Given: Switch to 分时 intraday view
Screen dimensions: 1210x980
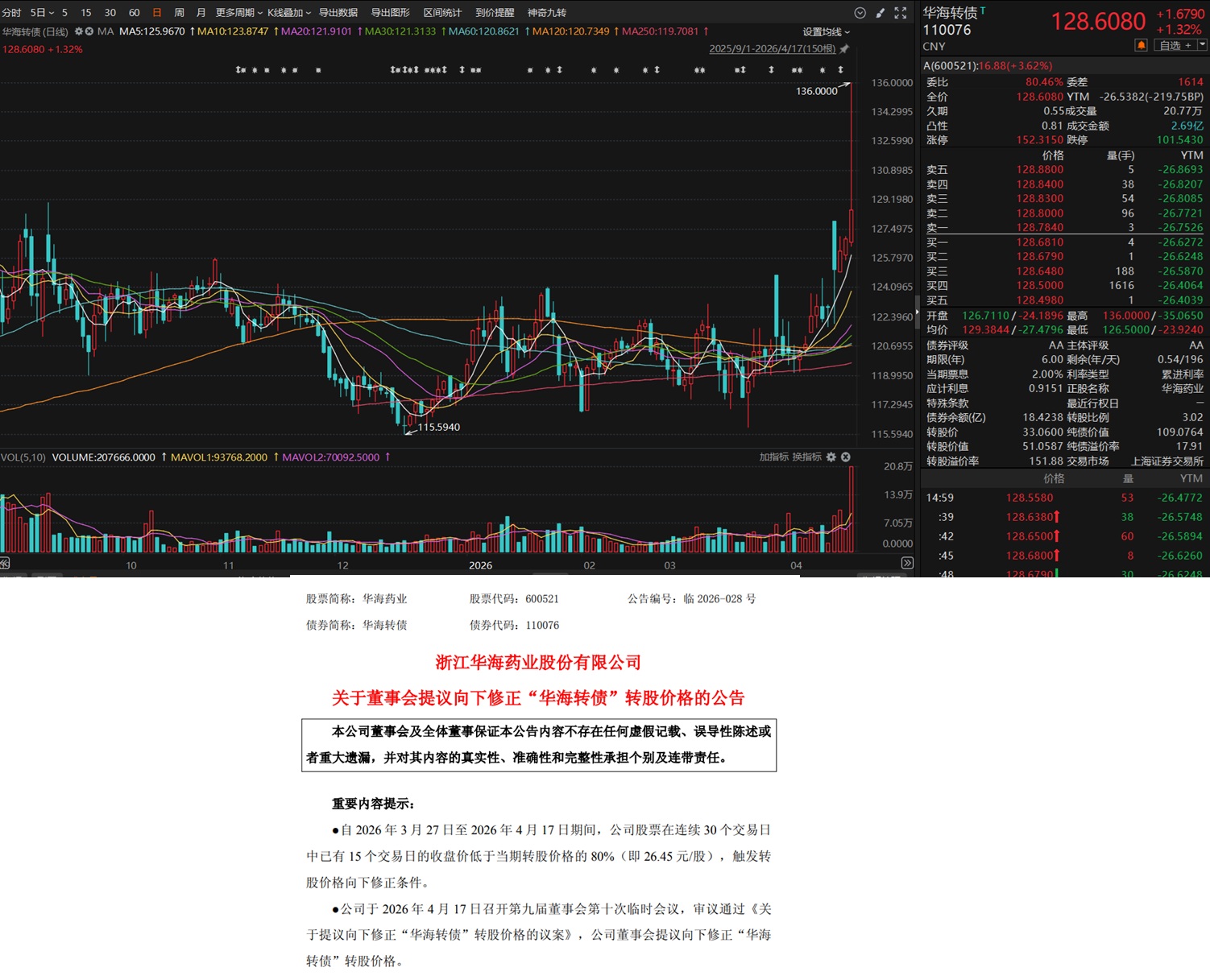Looking at the screenshot, I should coord(11,13).
